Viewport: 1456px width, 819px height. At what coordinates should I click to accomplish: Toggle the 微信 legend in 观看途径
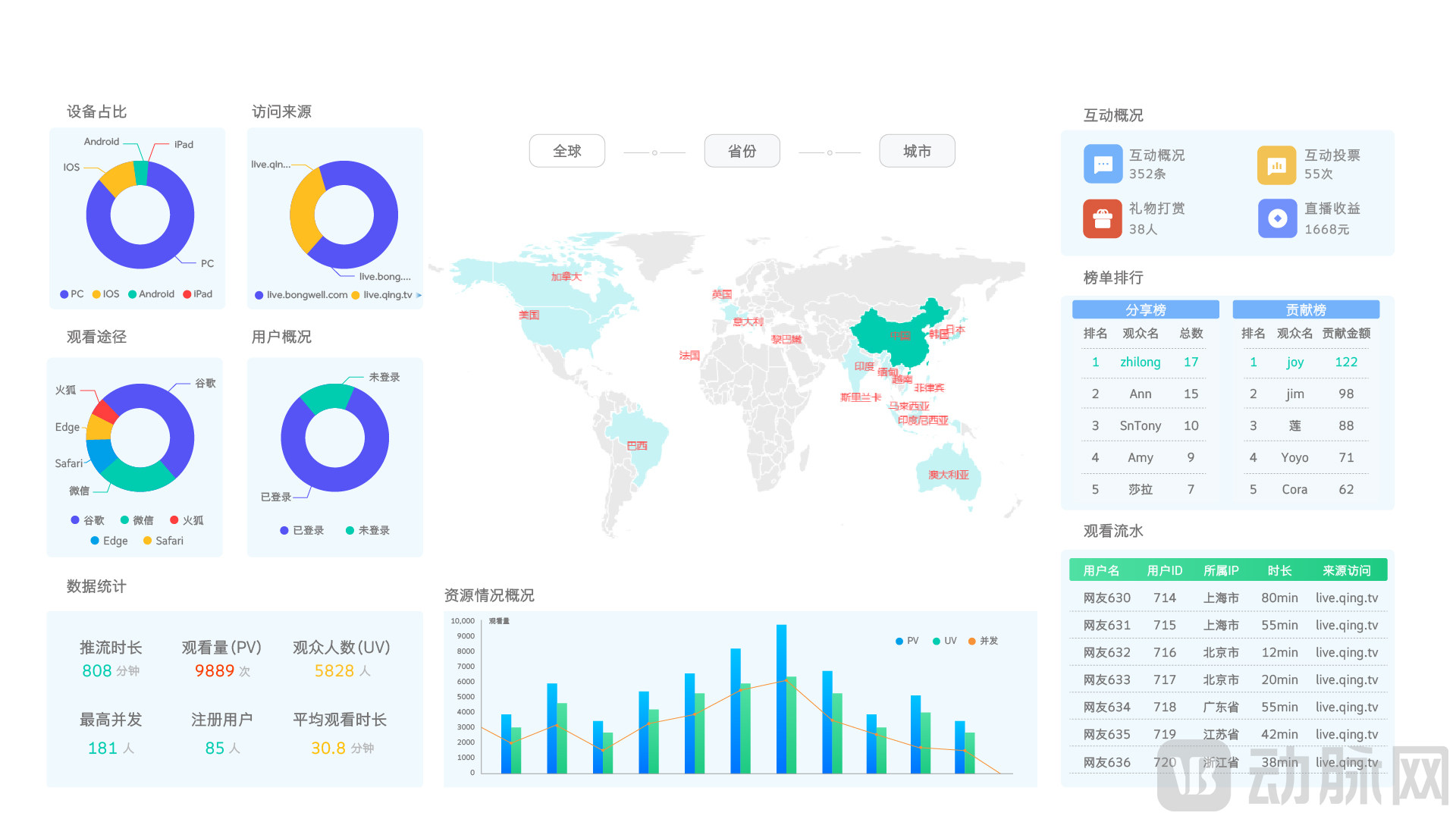tap(137, 520)
